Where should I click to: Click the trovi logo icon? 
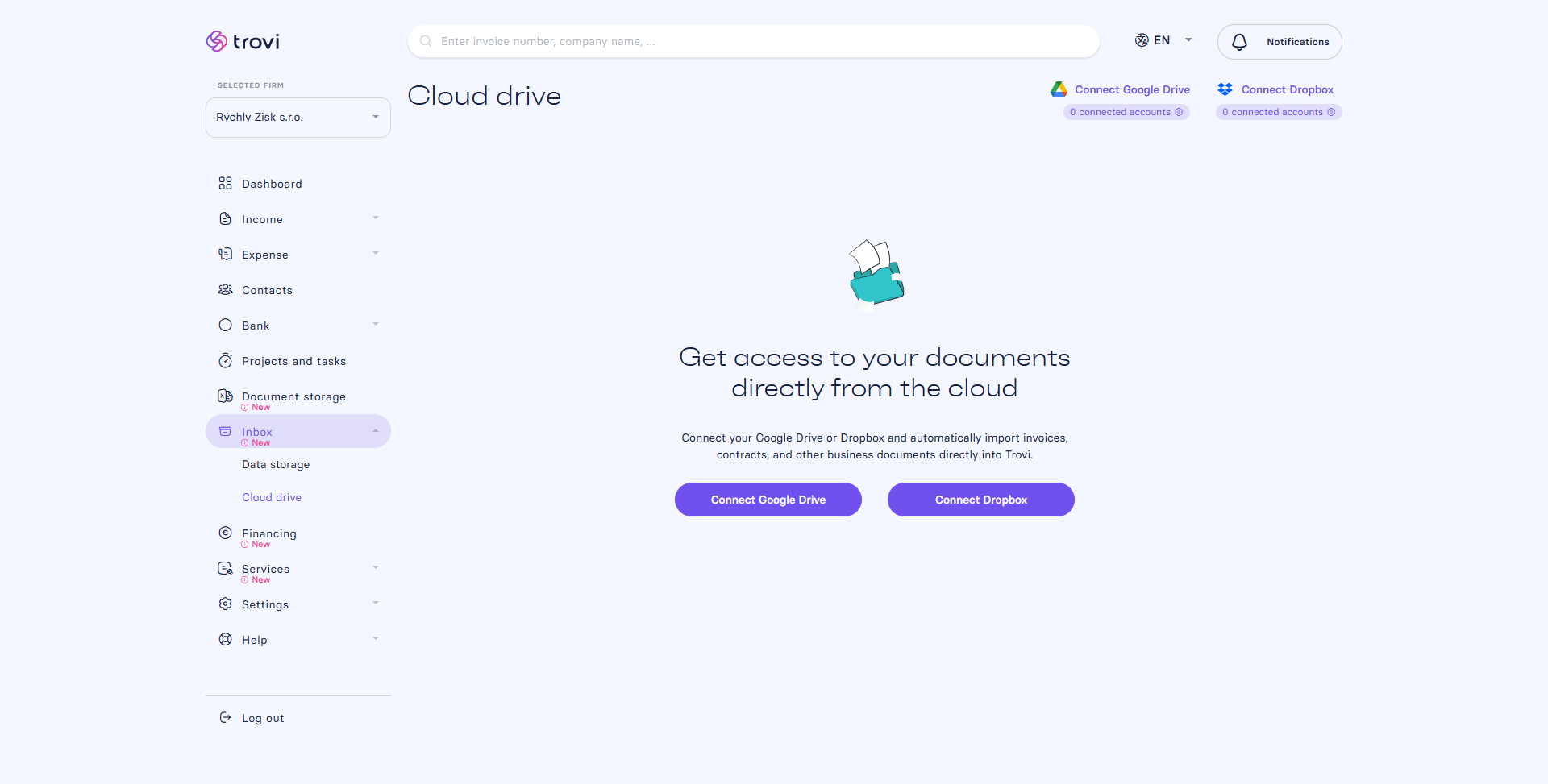(216, 41)
